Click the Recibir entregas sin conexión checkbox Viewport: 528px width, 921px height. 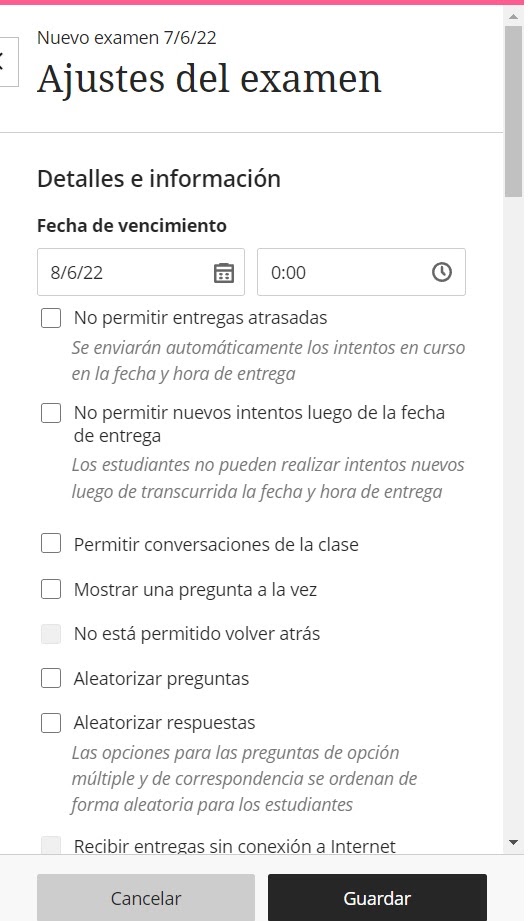pyautogui.click(x=51, y=845)
